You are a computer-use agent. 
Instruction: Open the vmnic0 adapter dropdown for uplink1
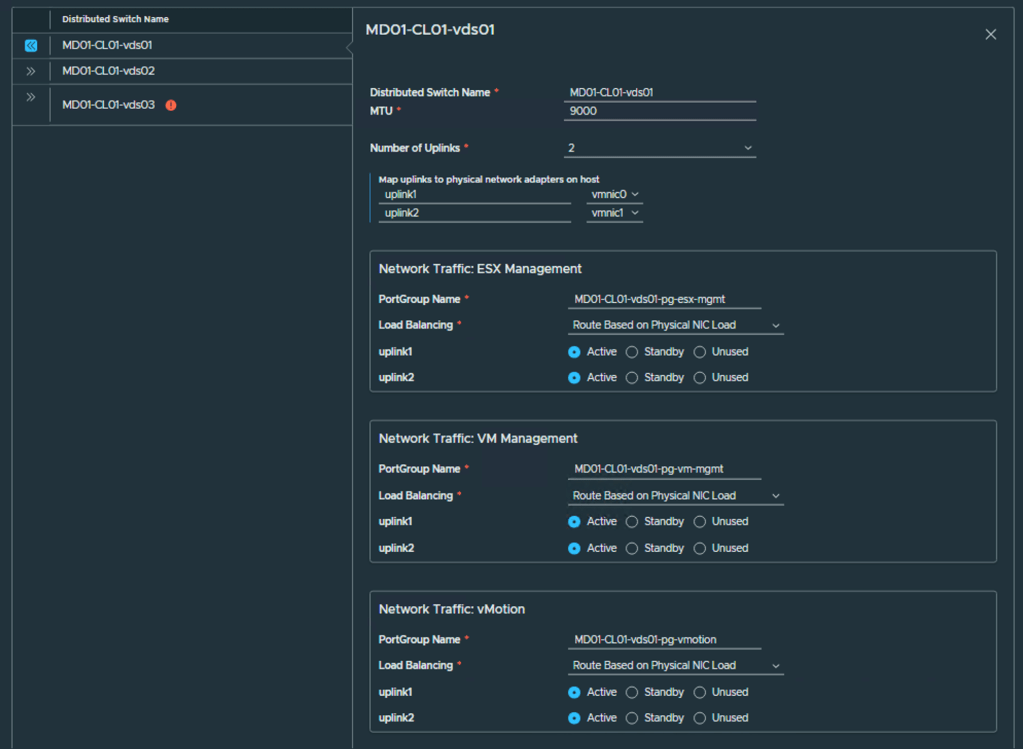pos(613,194)
